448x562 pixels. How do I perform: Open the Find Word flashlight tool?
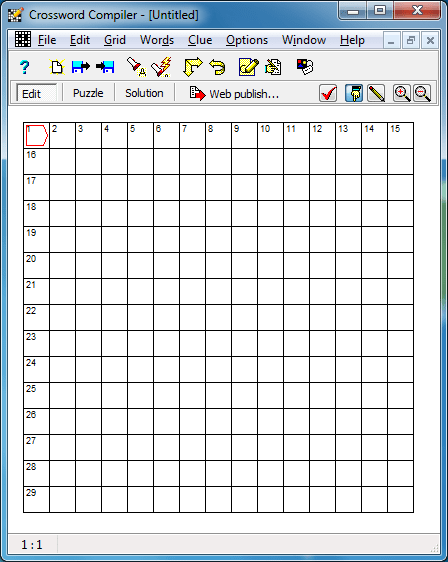tap(136, 67)
